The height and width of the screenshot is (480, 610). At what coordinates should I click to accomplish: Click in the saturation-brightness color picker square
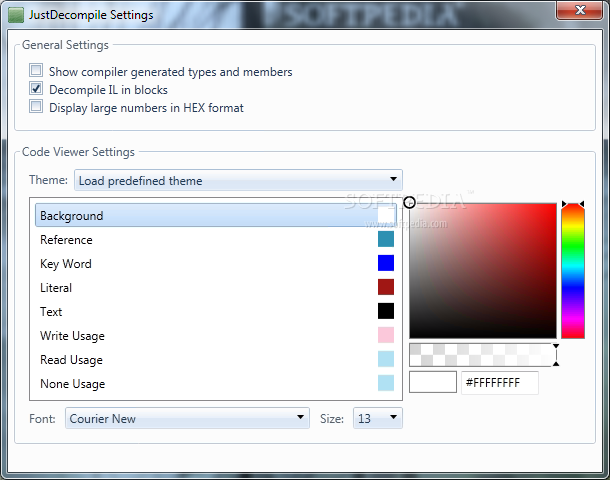click(483, 271)
